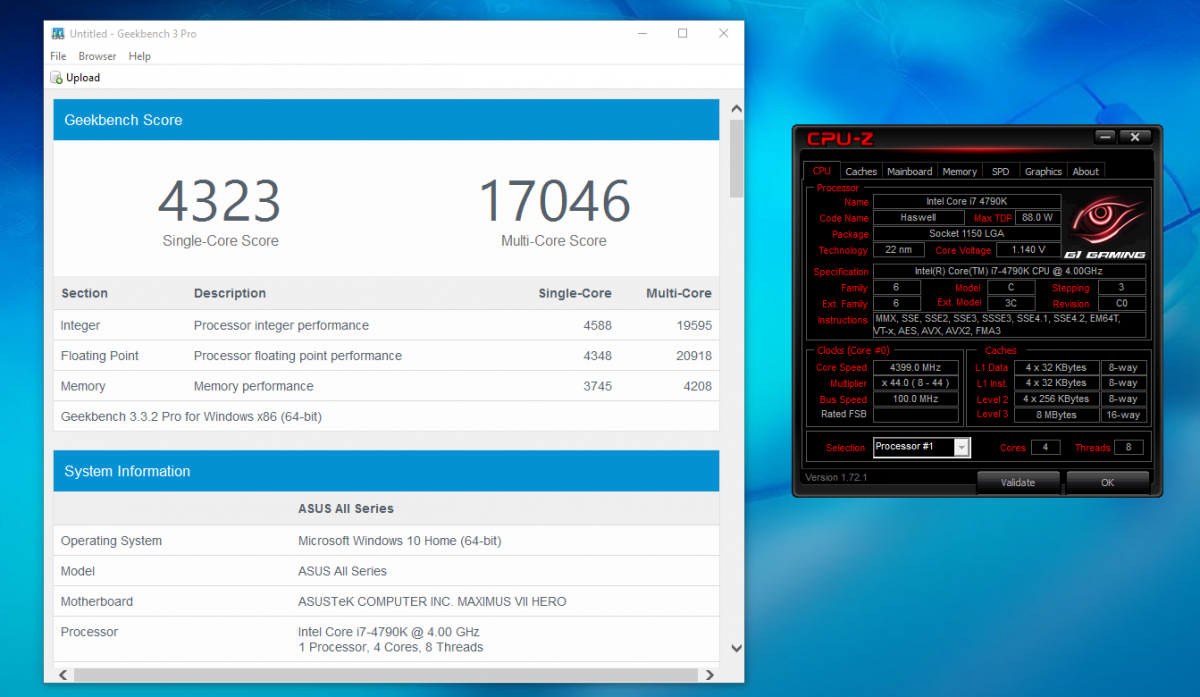Click the single-core score 4323
The width and height of the screenshot is (1200, 697).
click(x=220, y=201)
